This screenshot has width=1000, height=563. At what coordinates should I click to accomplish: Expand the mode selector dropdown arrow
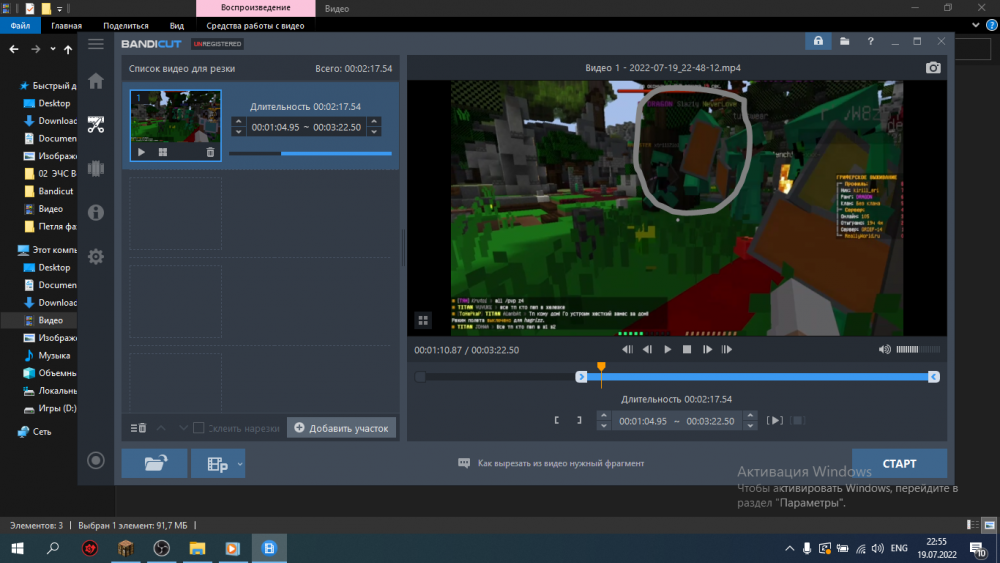pyautogui.click(x=240, y=464)
